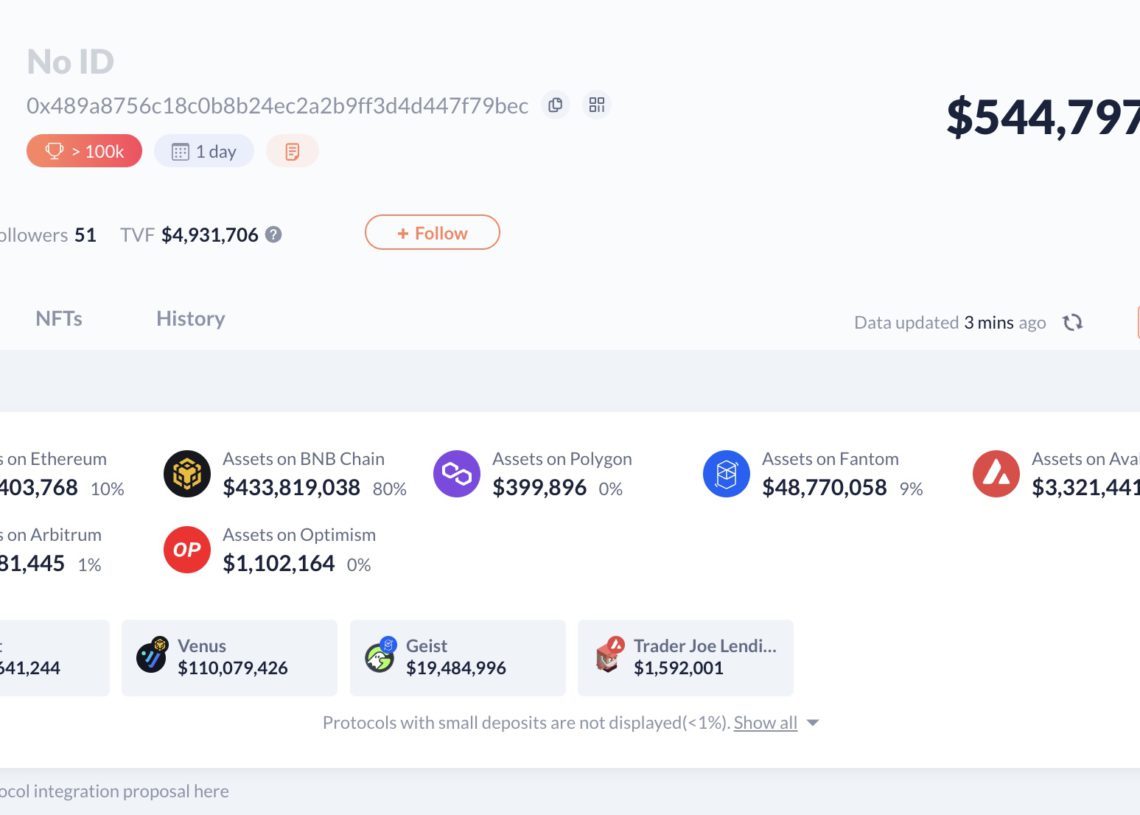The image size is (1140, 815).
Task: Open the Venus protocol card
Action: [229, 657]
